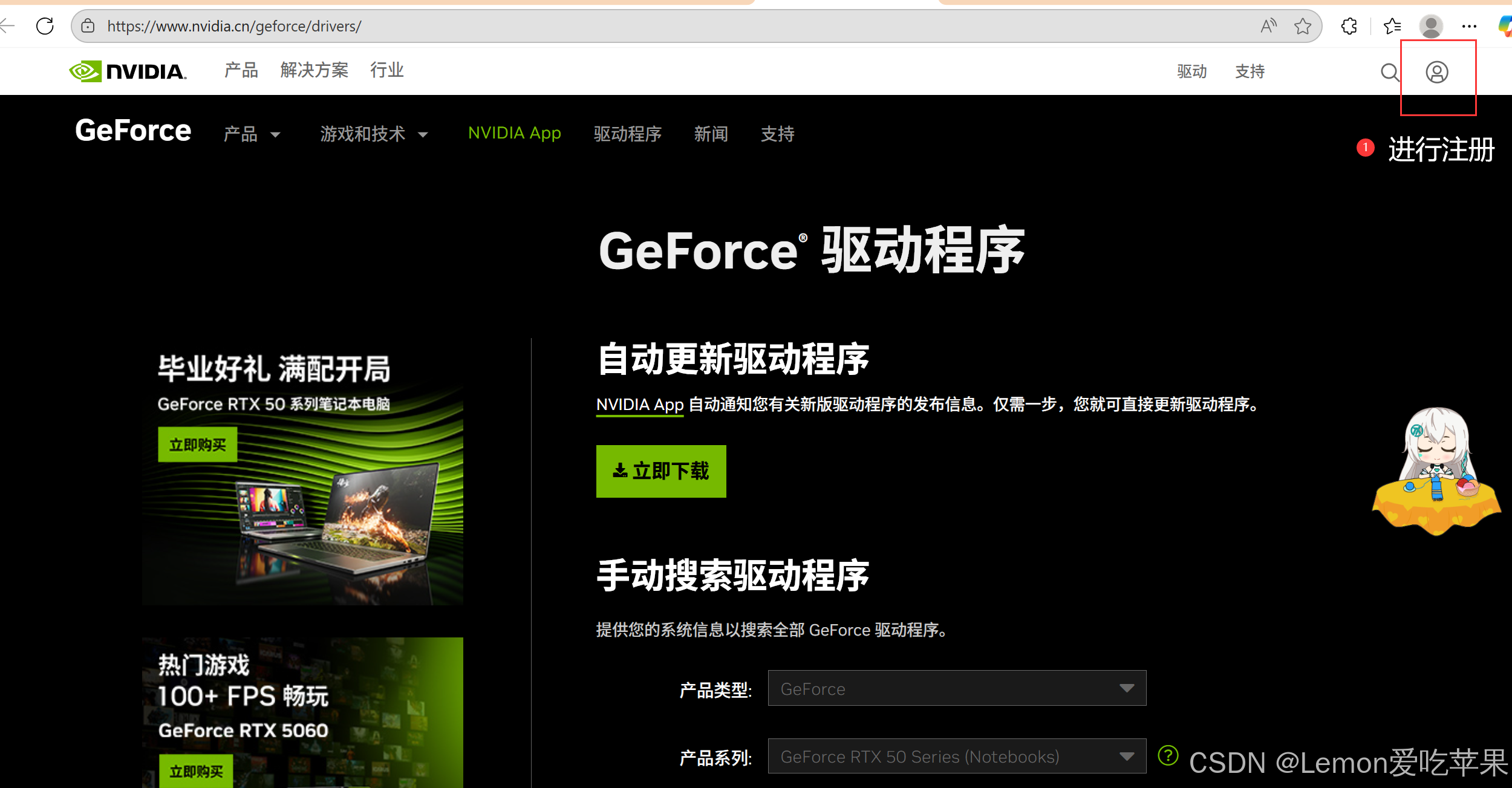Go to 驱动程序 in GeForce nav

pos(628,134)
